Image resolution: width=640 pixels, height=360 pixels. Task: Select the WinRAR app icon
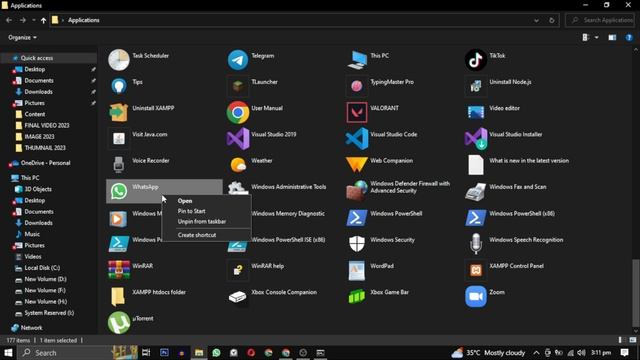click(x=119, y=270)
